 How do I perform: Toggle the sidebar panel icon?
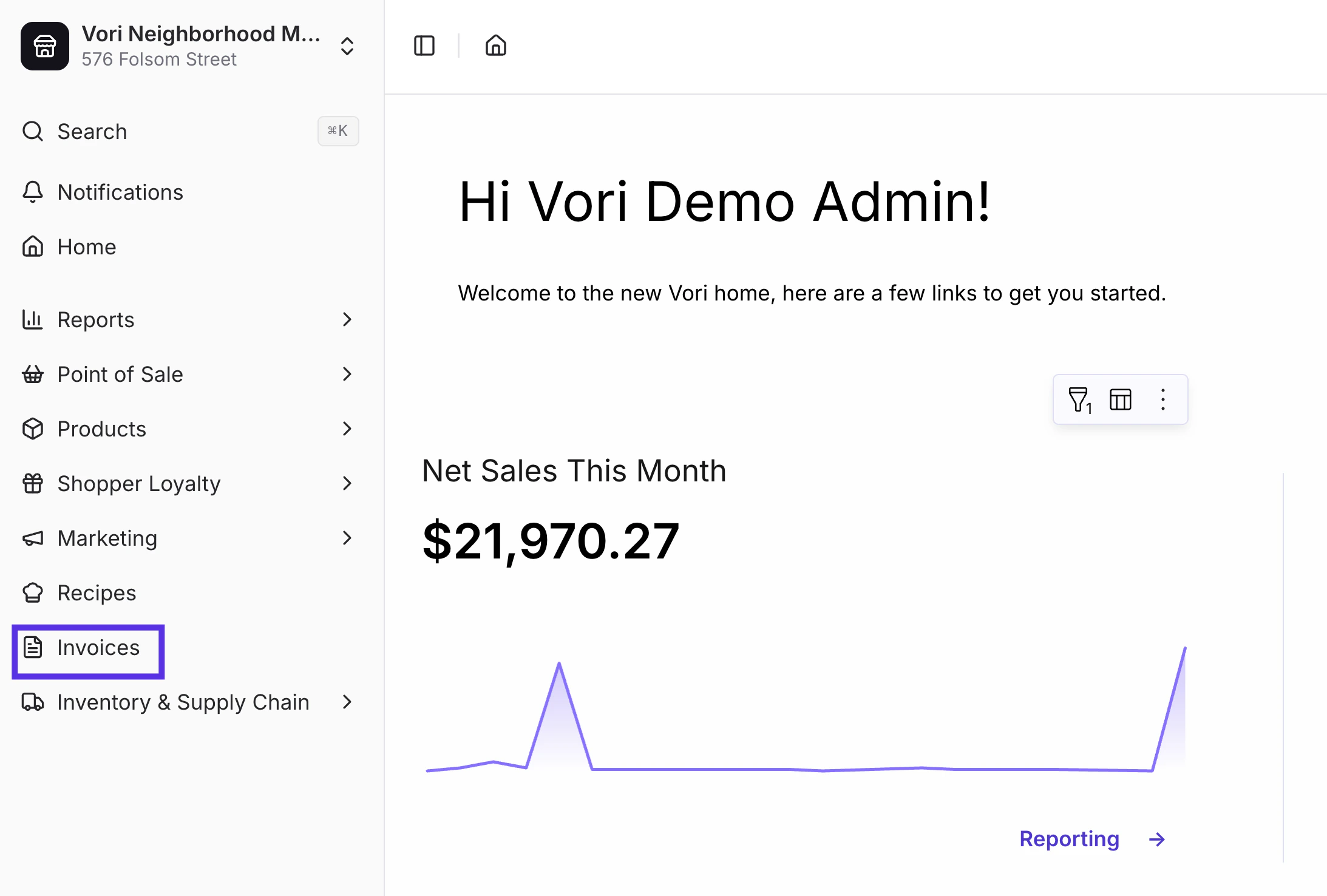pyautogui.click(x=424, y=46)
